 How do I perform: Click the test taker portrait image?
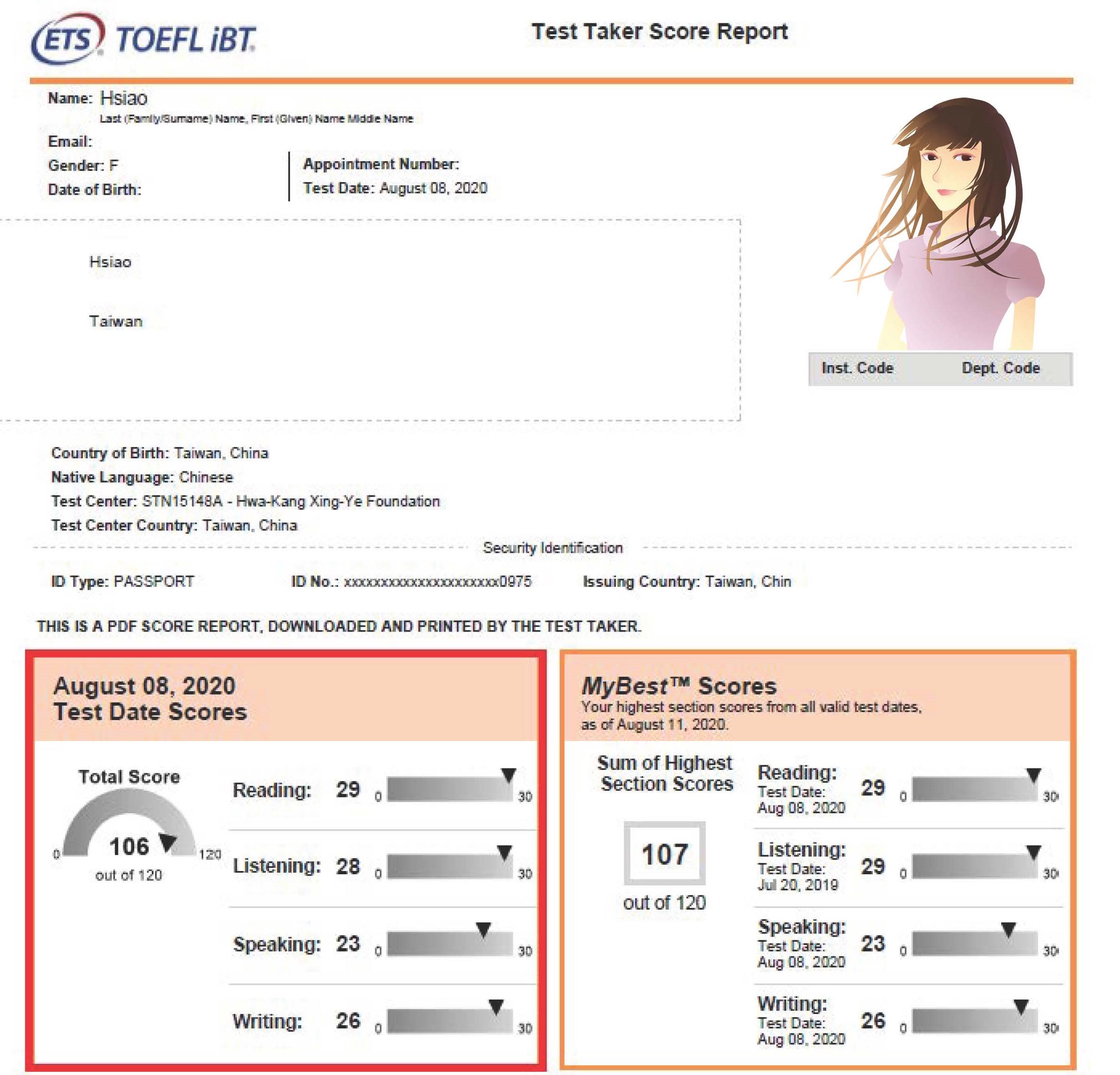tap(938, 223)
